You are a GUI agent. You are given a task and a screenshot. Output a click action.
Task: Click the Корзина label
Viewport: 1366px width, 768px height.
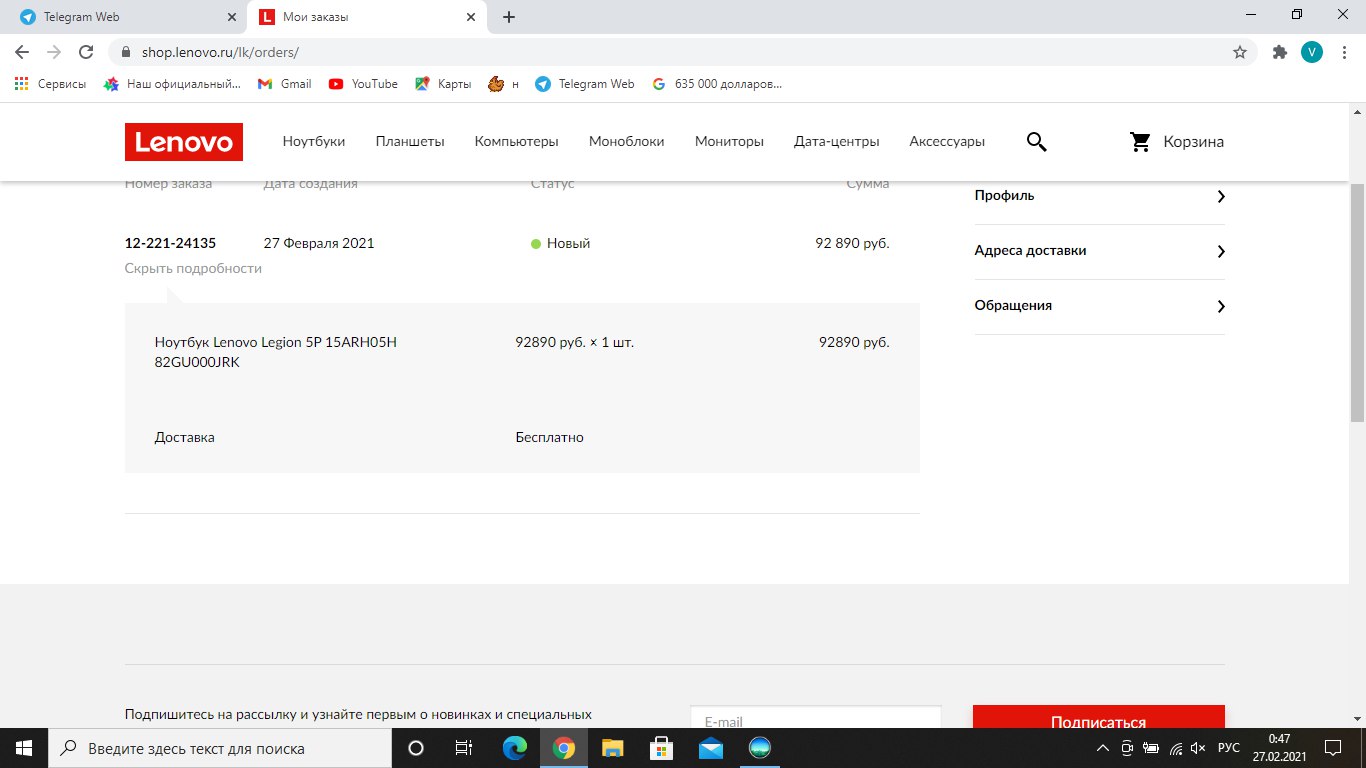[x=1193, y=142]
